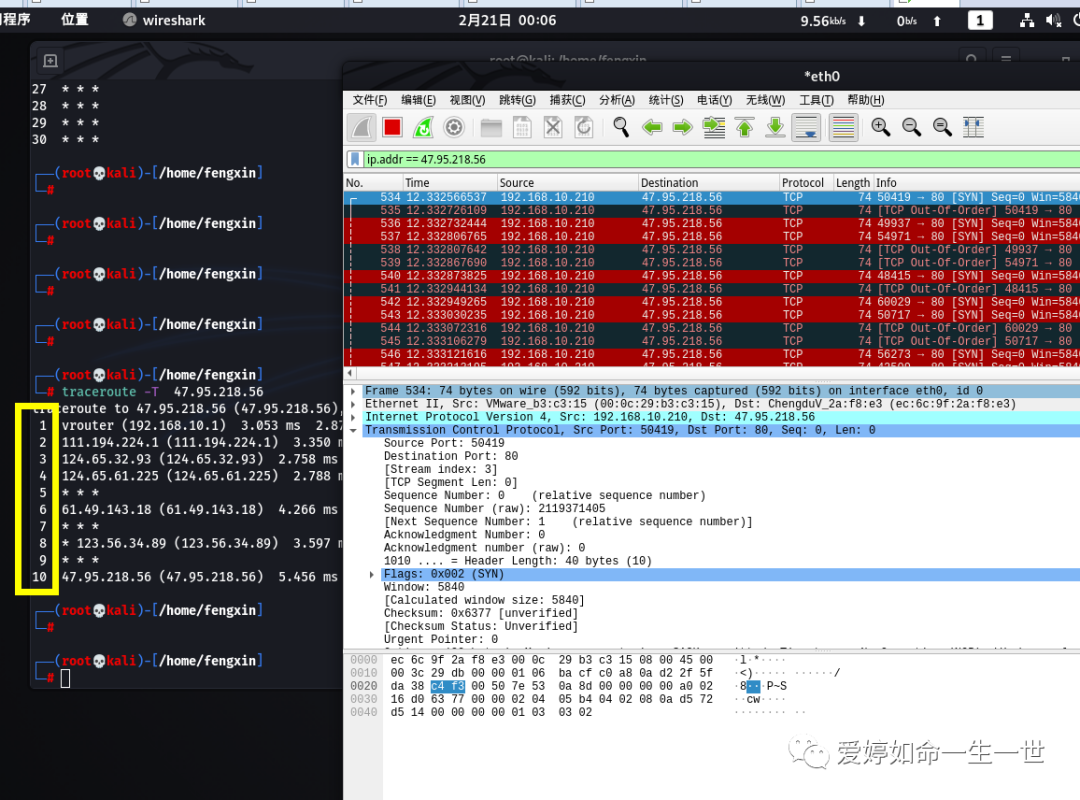Click the Destination column header
Image resolution: width=1080 pixels, height=800 pixels.
pyautogui.click(x=670, y=183)
